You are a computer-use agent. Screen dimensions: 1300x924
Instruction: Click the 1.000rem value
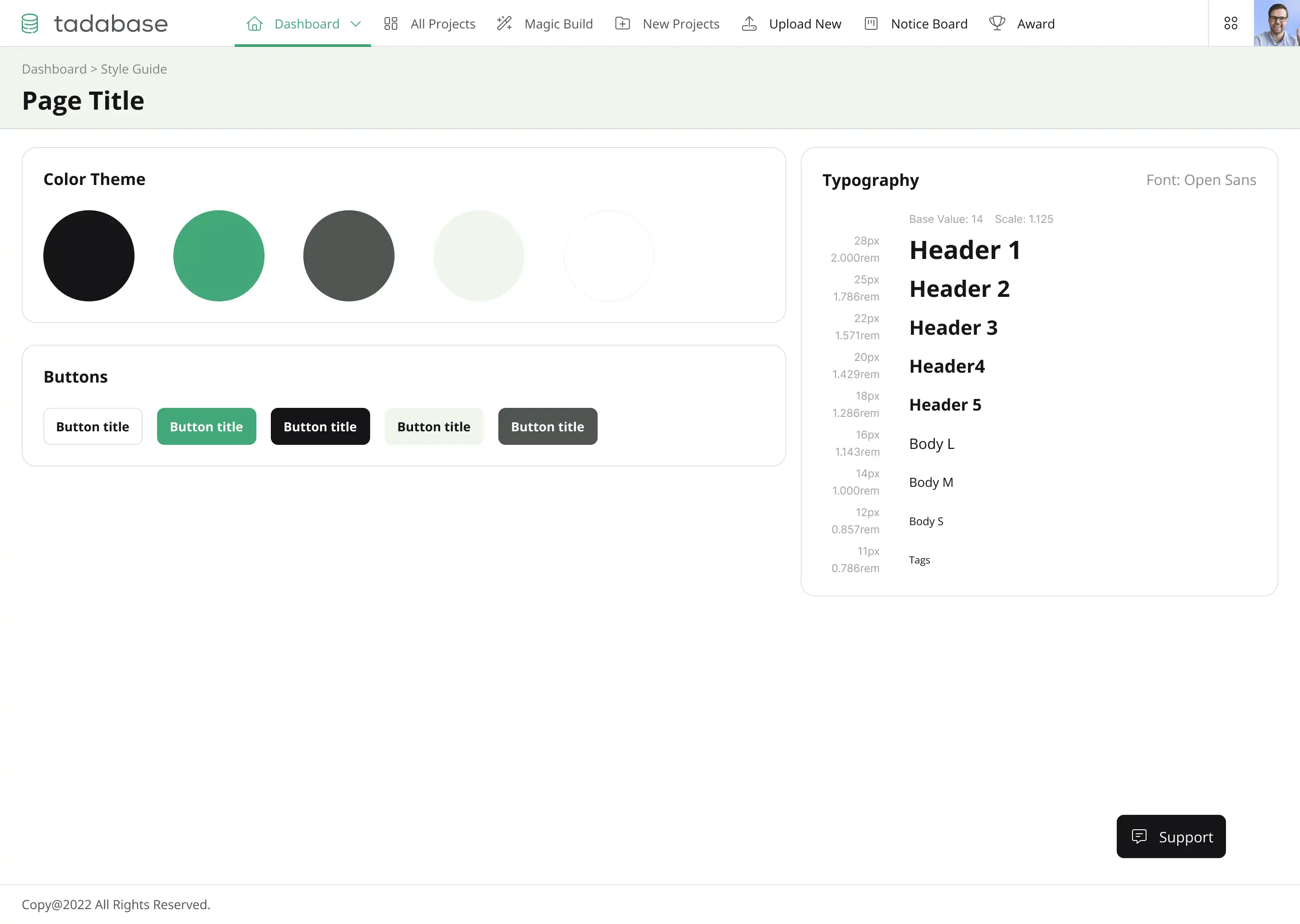[855, 490]
